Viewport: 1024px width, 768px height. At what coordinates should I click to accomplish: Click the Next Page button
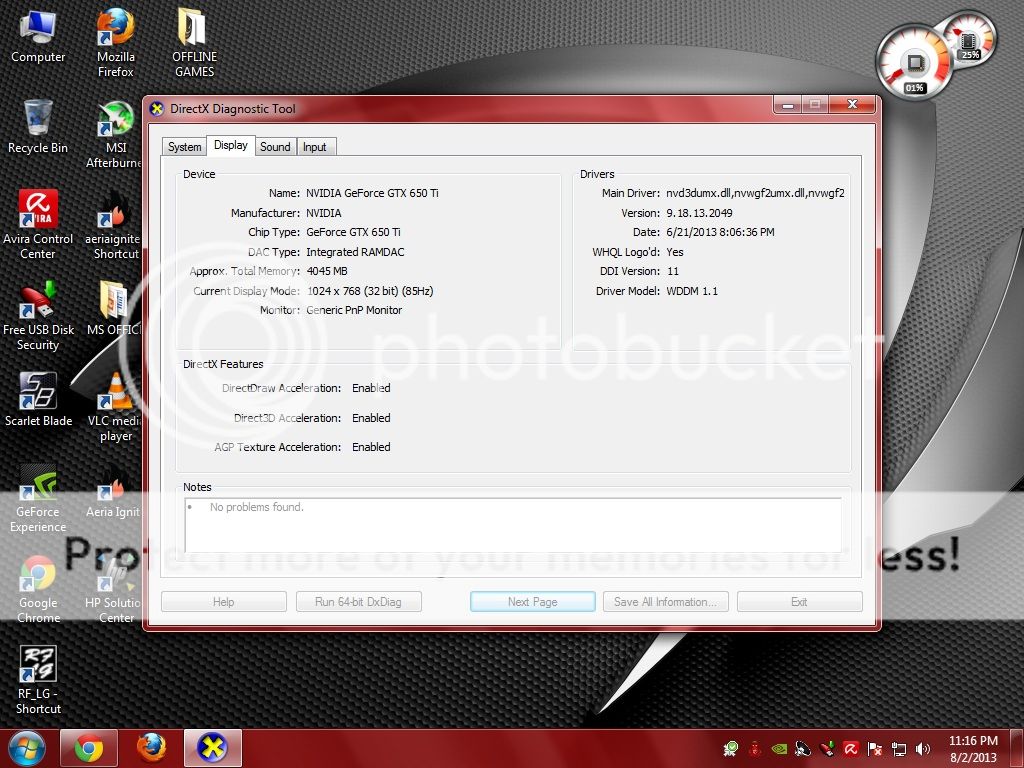(x=533, y=601)
